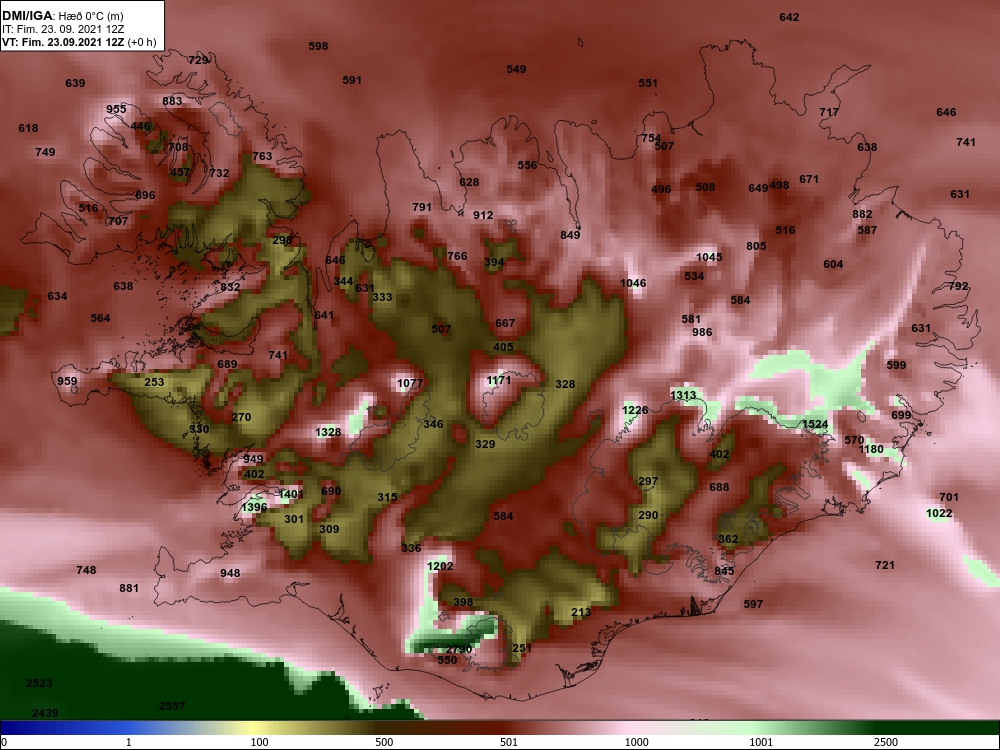The image size is (1000, 750).
Task: Click the 1180 value on the map
Action: coord(871,449)
